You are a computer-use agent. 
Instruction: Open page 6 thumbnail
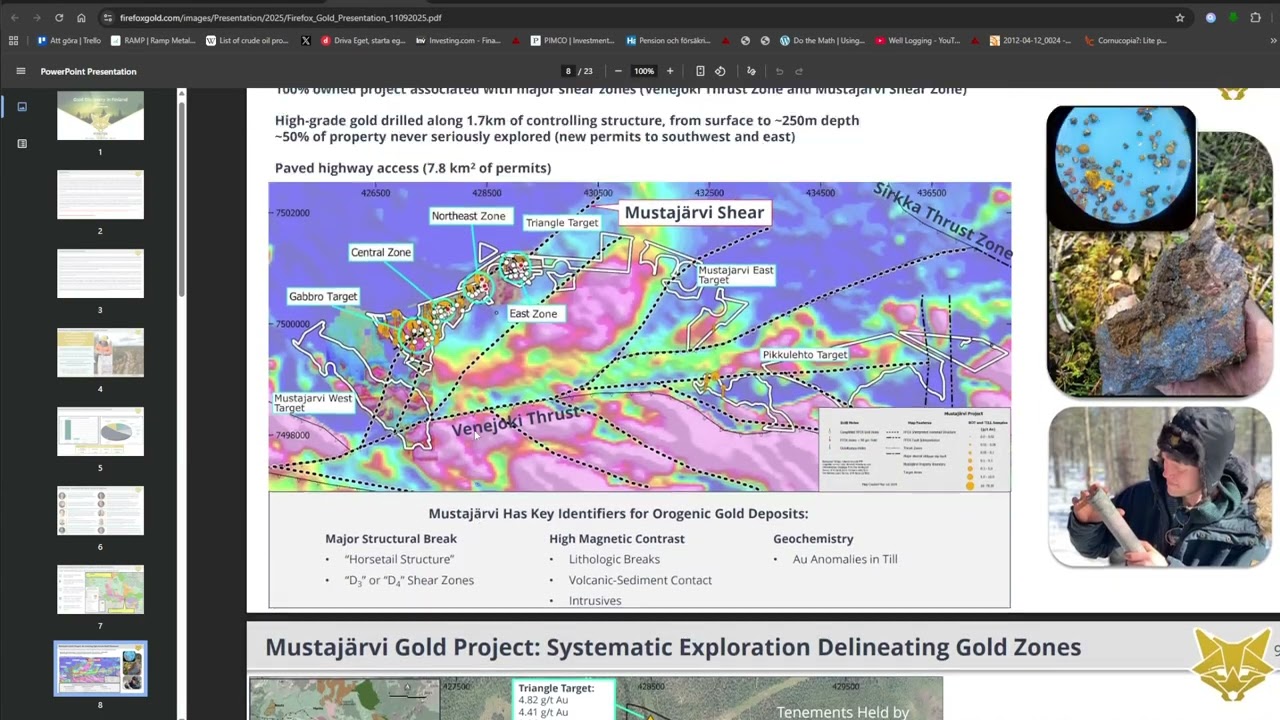point(100,511)
